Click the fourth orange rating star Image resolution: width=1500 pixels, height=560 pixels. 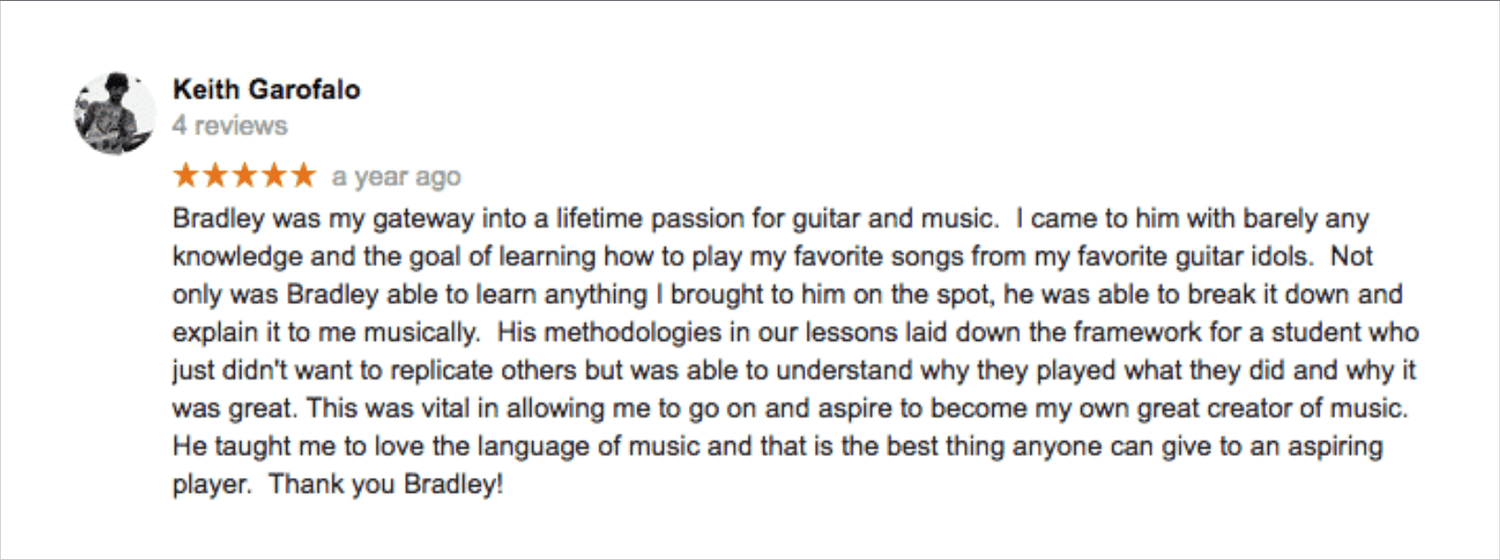[x=273, y=177]
